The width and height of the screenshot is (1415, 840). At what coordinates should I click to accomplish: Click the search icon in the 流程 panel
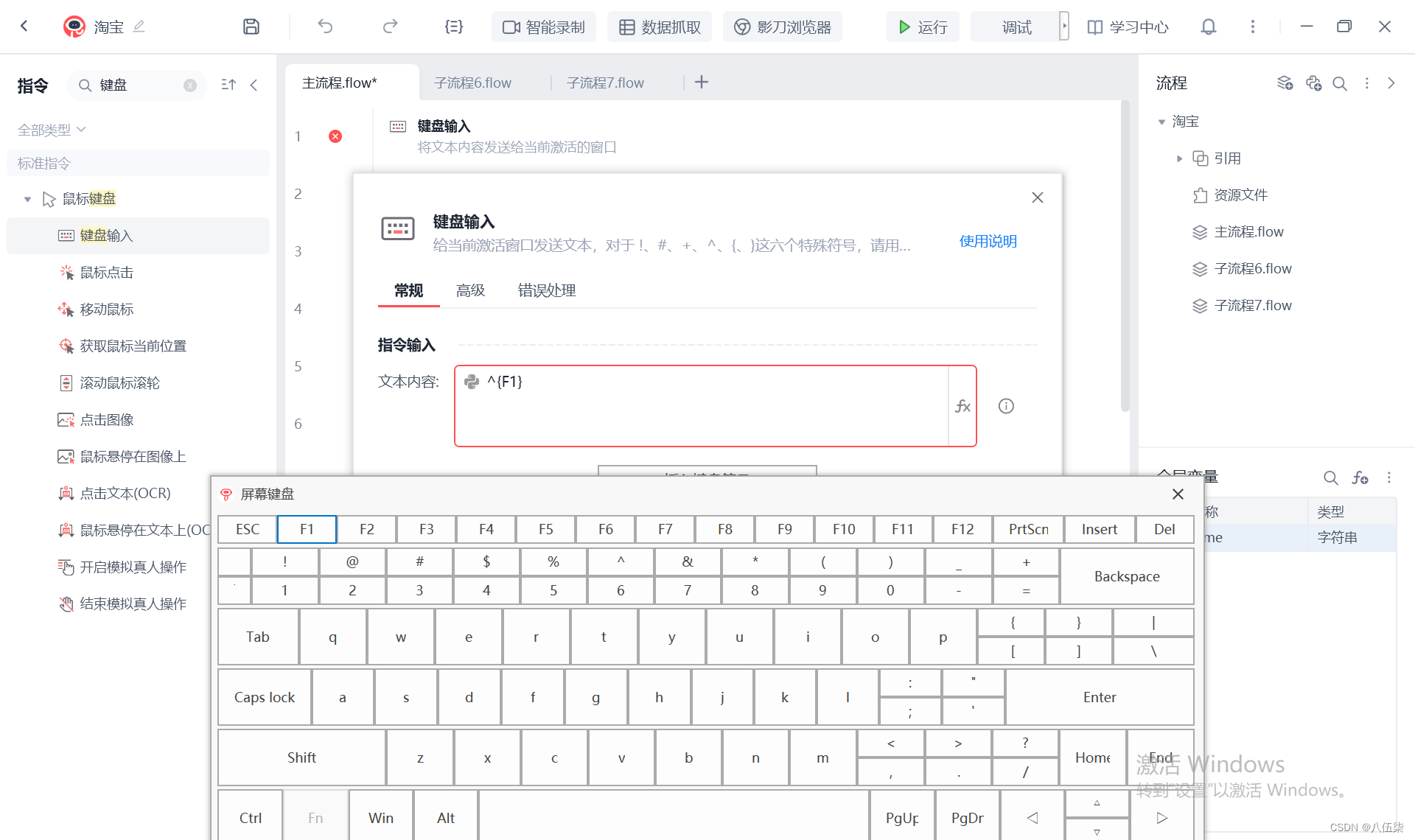pyautogui.click(x=1340, y=83)
